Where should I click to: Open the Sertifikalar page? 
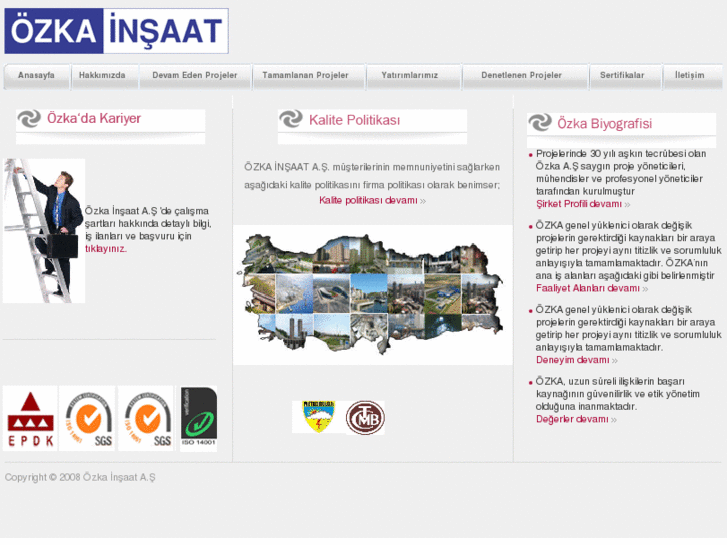click(622, 76)
